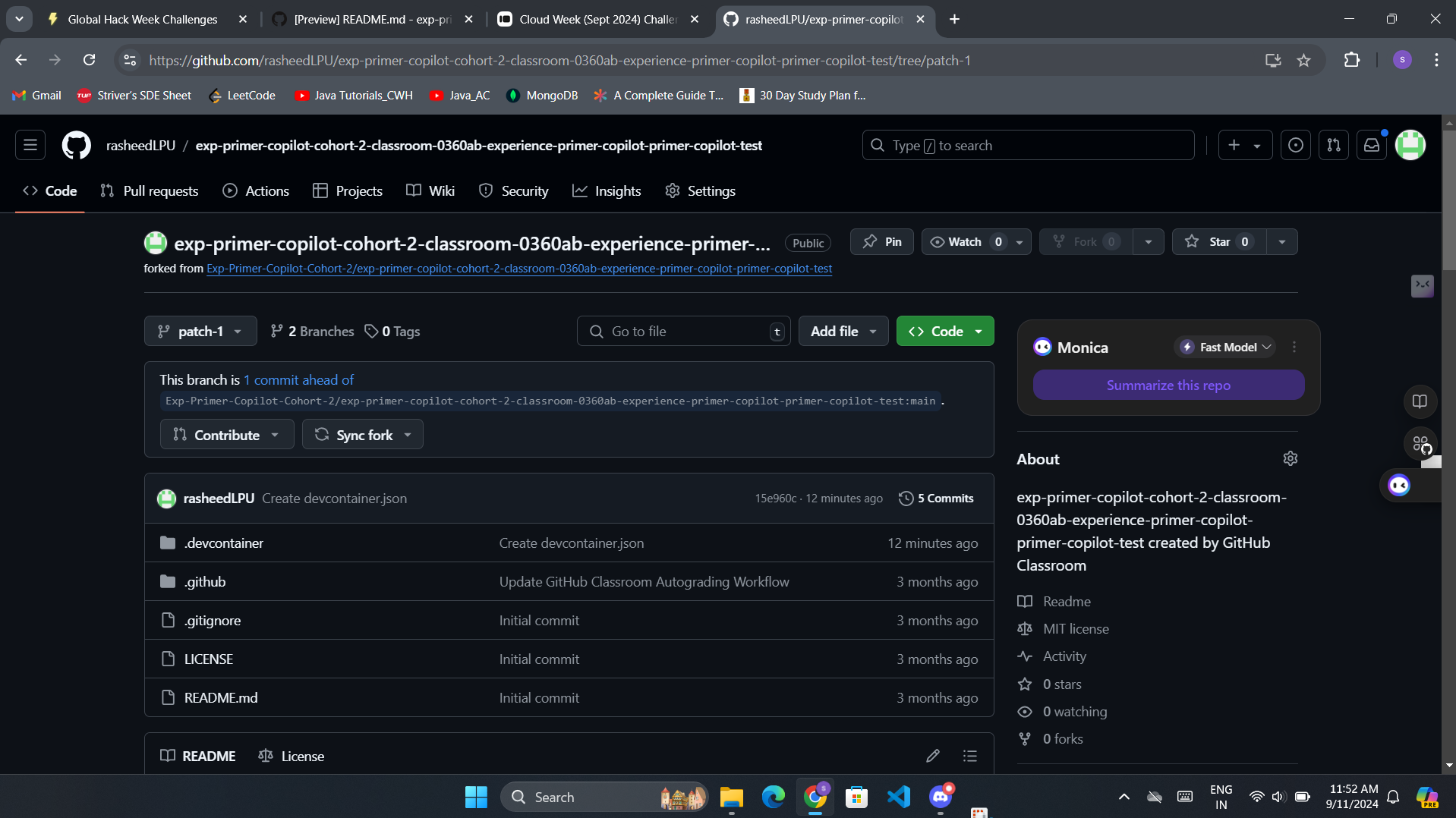1456x818 pixels.
Task: Open the forked-from upstream repository link
Action: [x=519, y=268]
